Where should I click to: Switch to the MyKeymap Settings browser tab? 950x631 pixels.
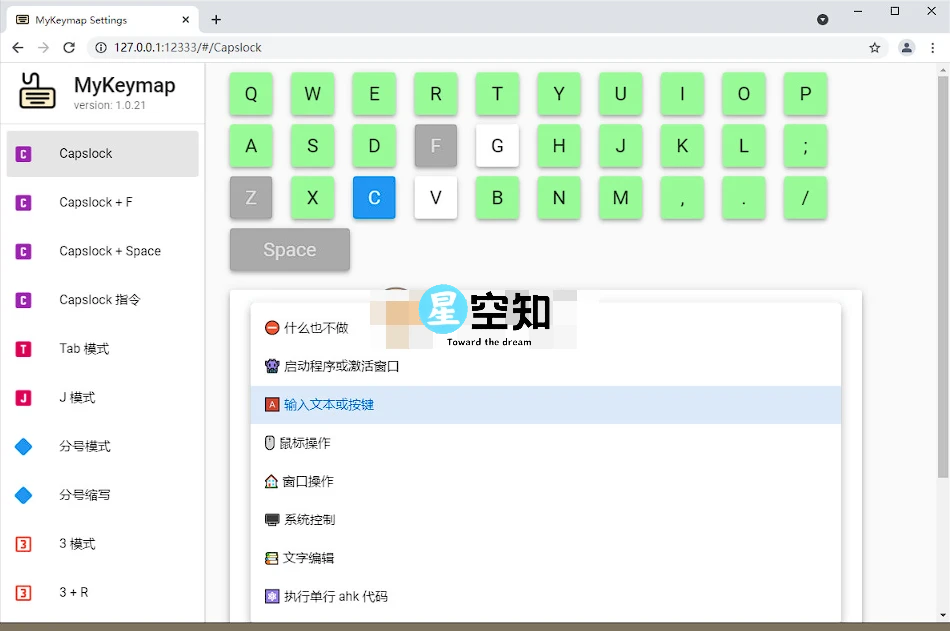click(x=80, y=19)
